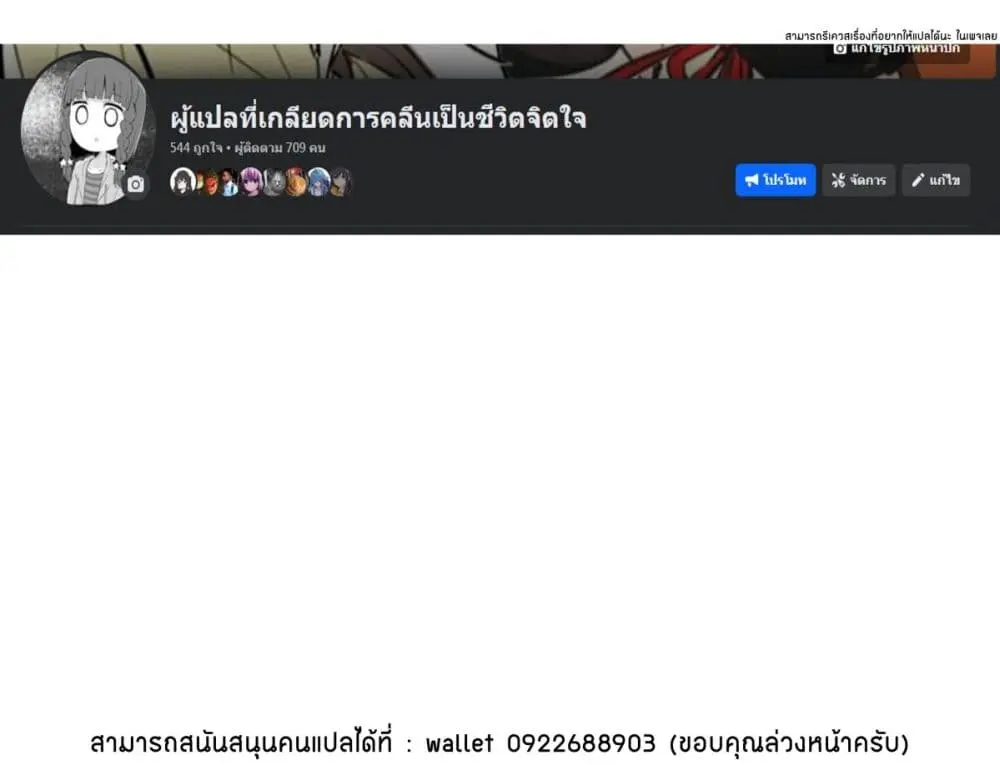Click the camera icon on profile picture
The width and height of the screenshot is (1000, 765).
(x=135, y=185)
